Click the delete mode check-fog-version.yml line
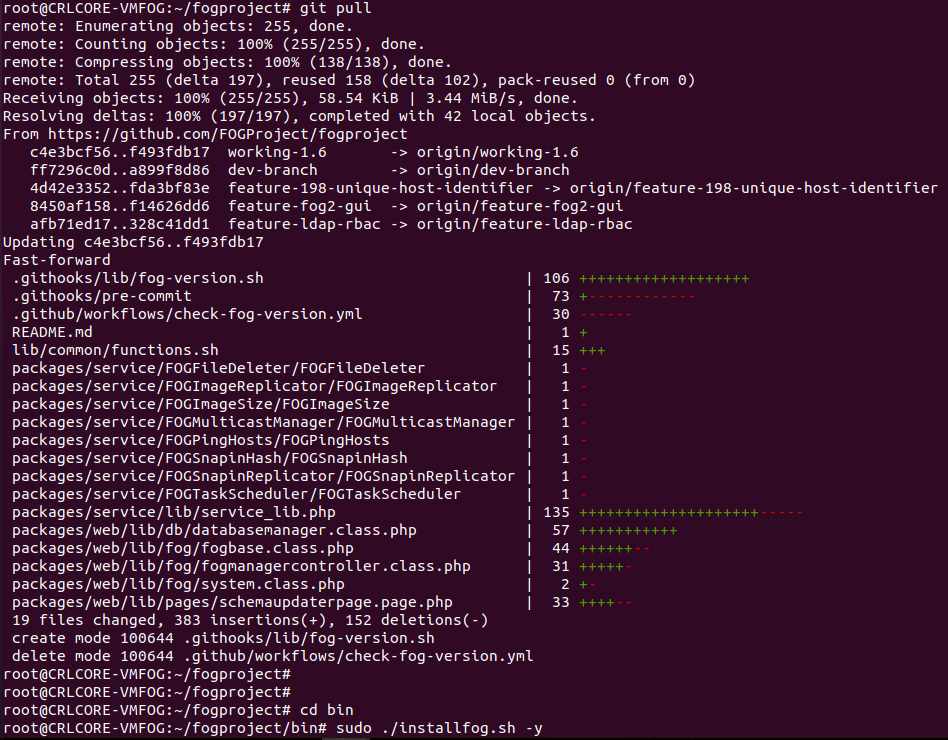This screenshot has height=740, width=948. (273, 656)
